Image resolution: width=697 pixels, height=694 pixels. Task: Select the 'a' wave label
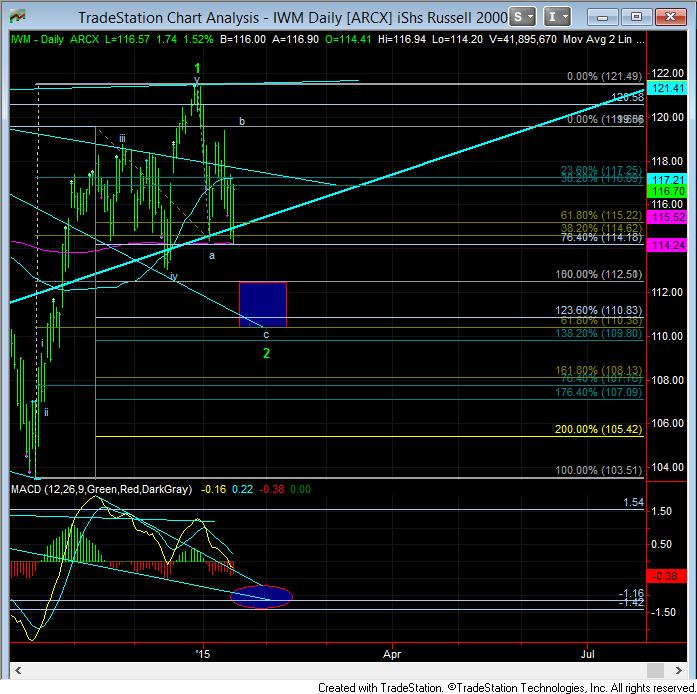tap(212, 256)
